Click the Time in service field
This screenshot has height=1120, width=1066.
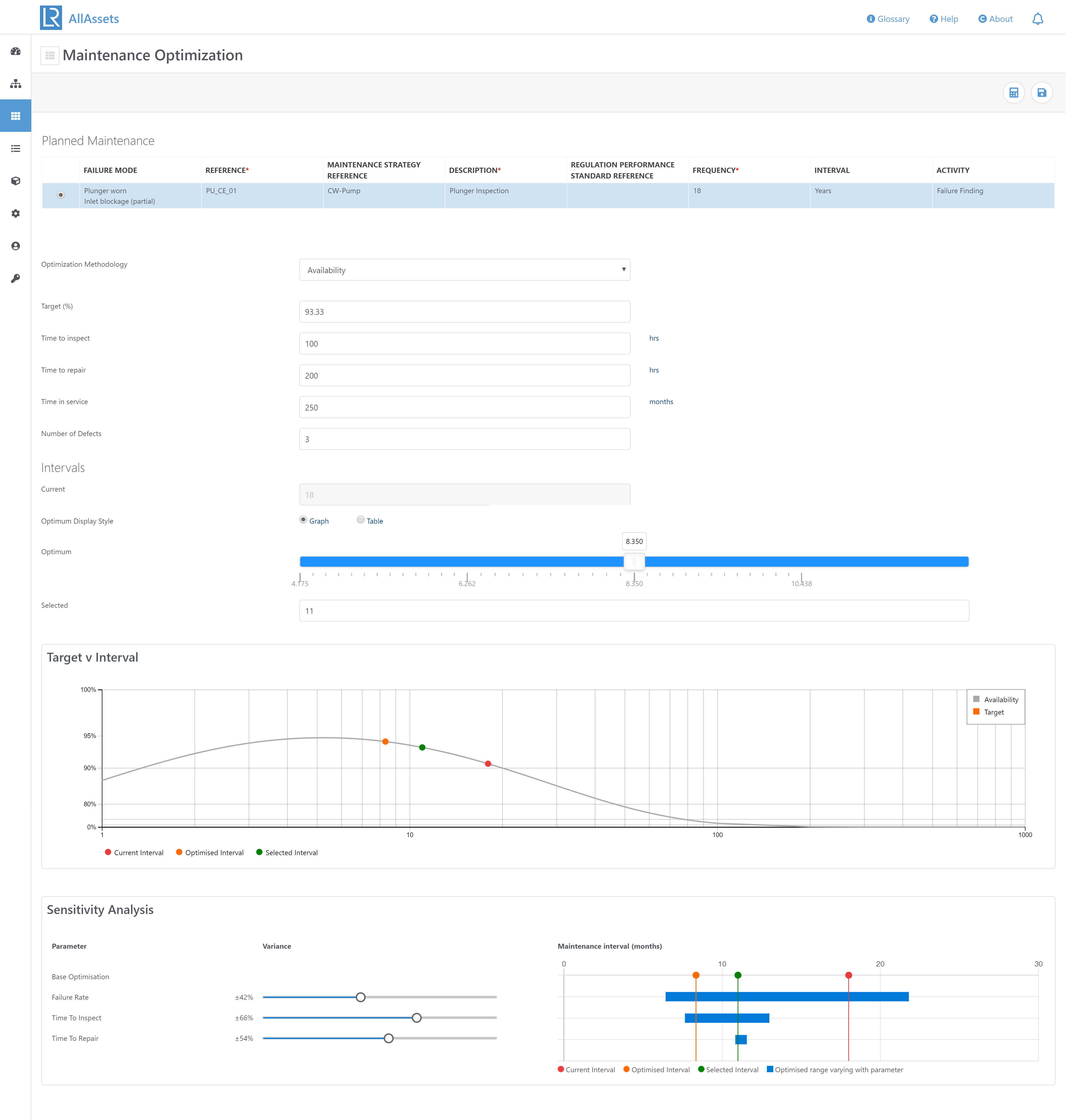(x=465, y=407)
